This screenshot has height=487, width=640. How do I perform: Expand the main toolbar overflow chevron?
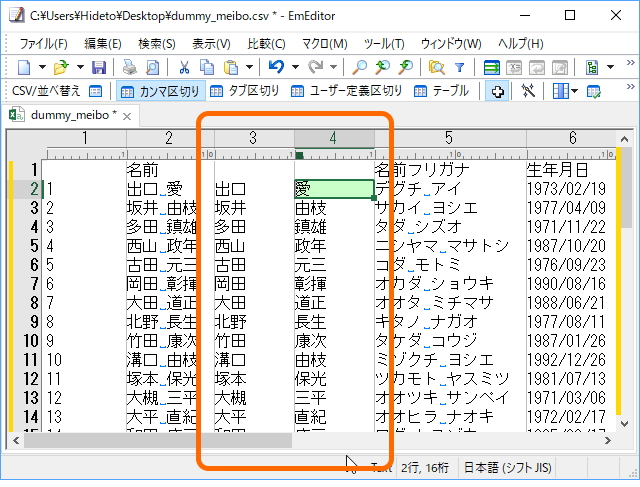click(631, 62)
